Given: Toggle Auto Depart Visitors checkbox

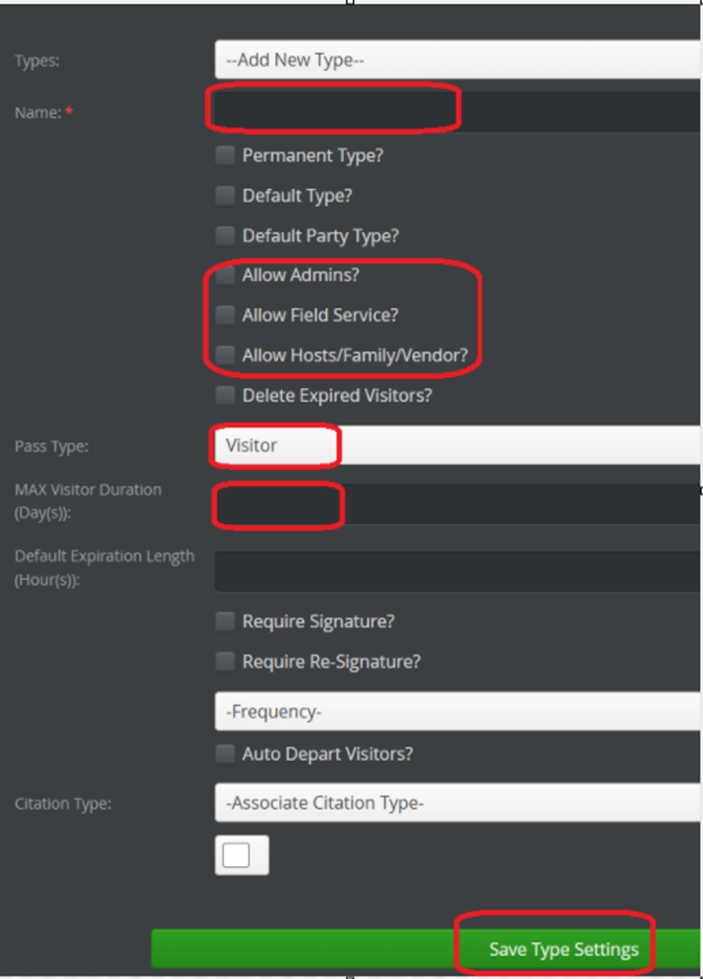Looking at the screenshot, I should [225, 754].
